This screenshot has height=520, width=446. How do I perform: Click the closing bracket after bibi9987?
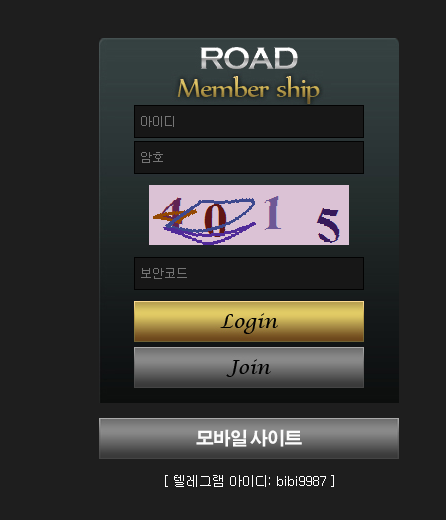(x=332, y=481)
